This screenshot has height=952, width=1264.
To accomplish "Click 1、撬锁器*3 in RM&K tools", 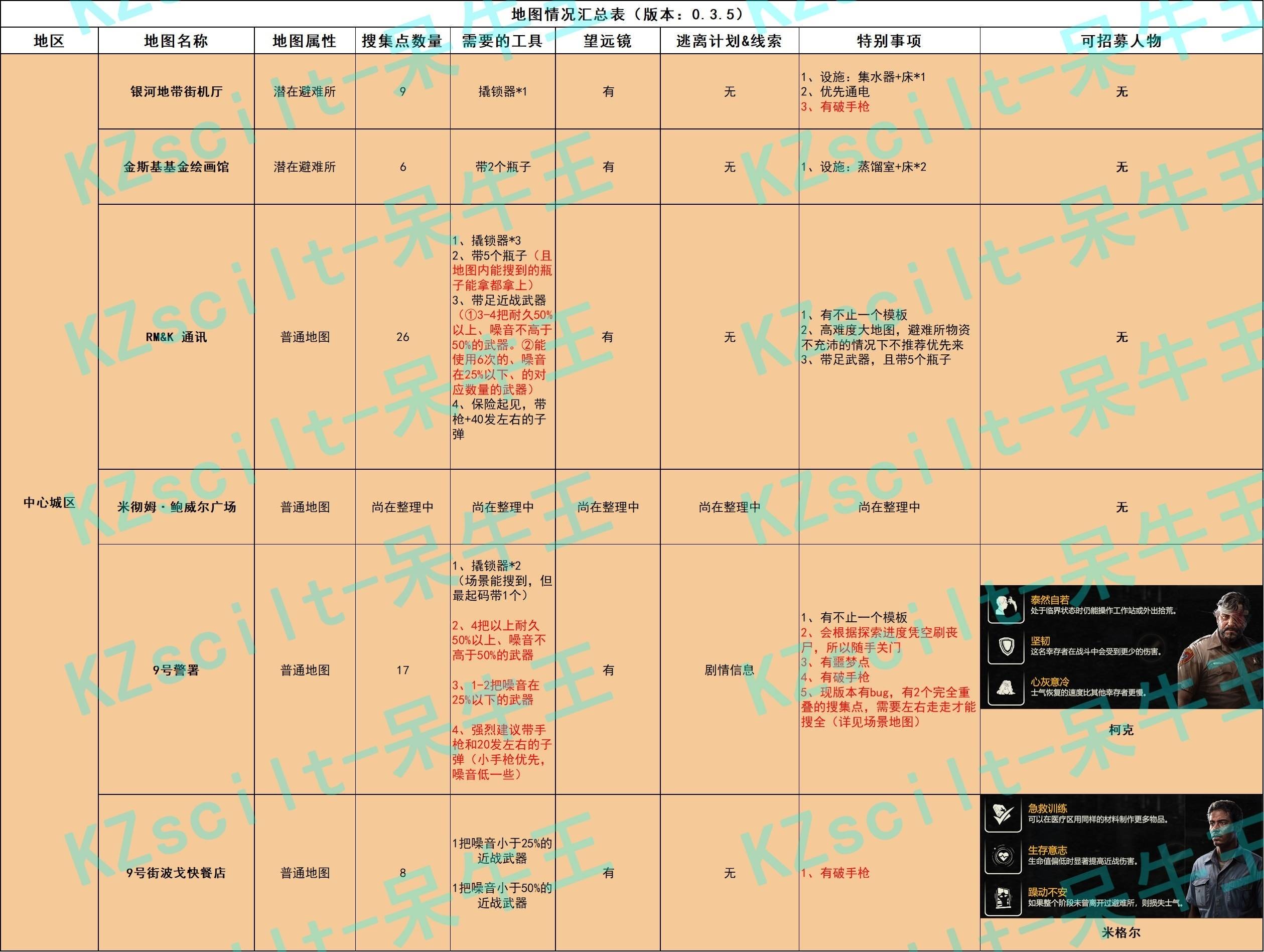I will [x=487, y=240].
